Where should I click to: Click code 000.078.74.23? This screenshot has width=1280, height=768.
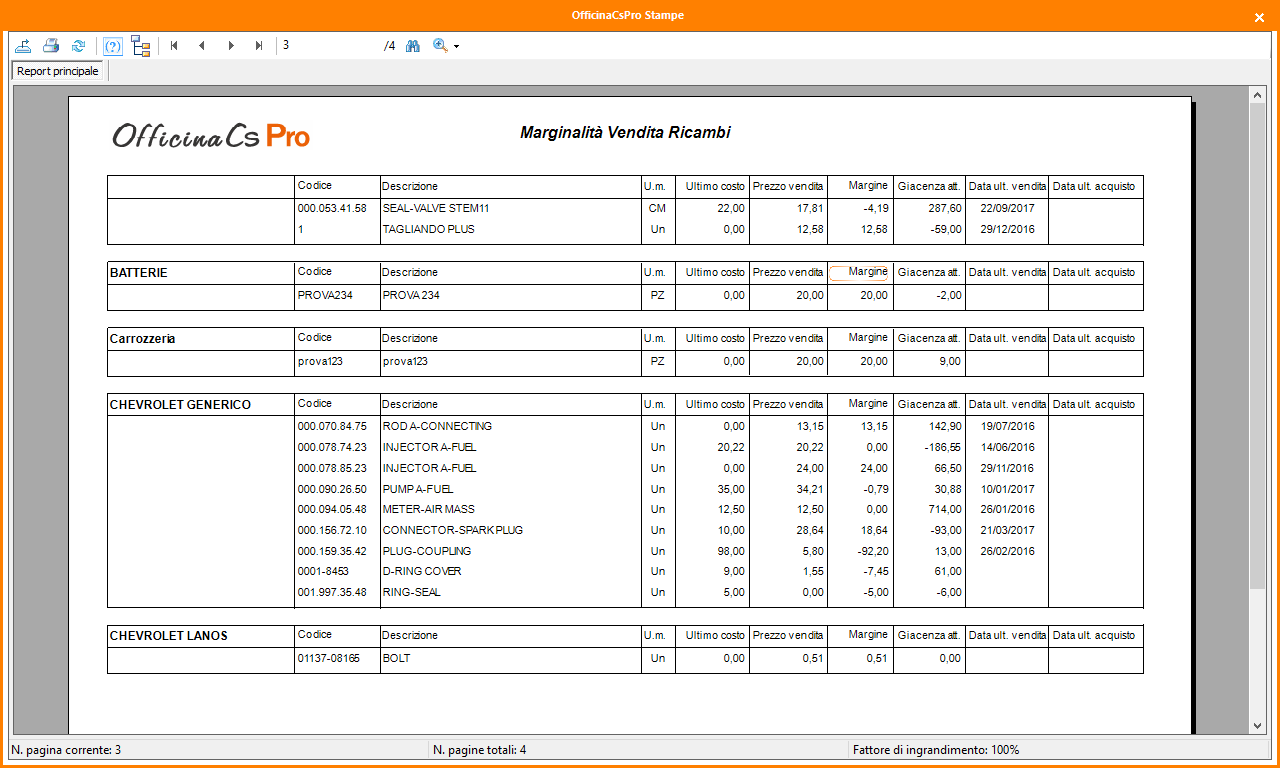click(x=332, y=448)
